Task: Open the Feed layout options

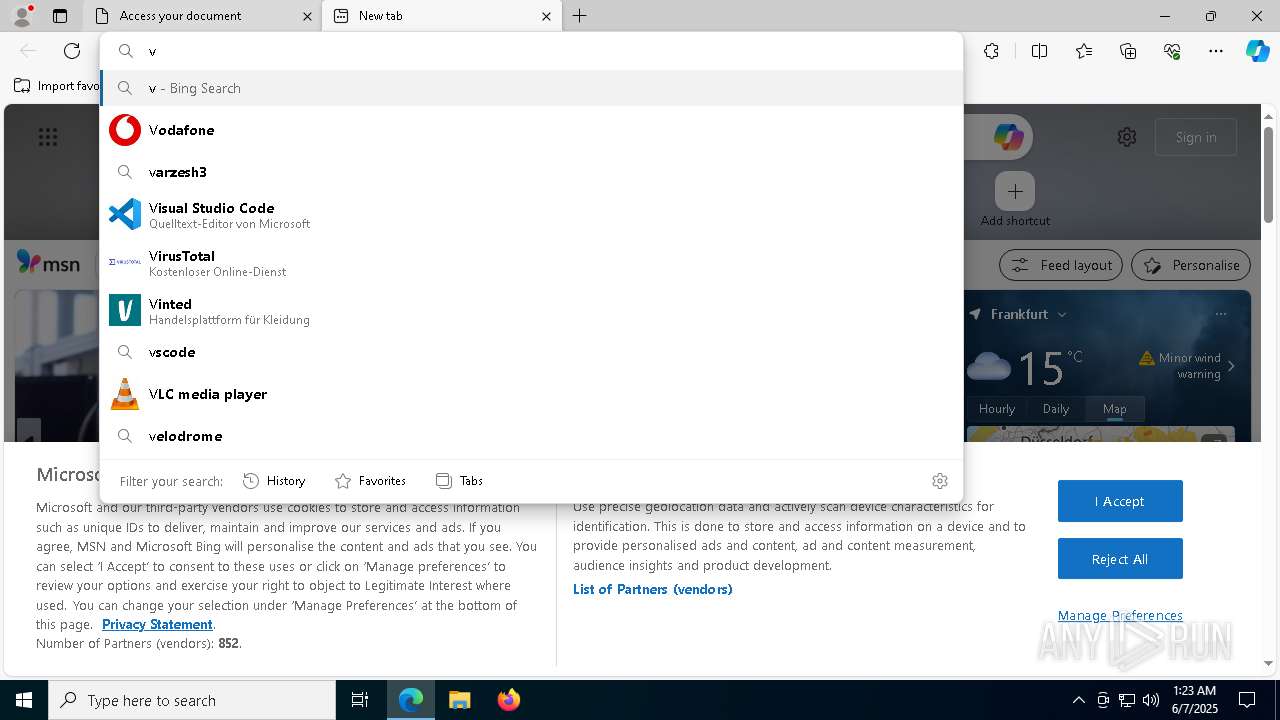Action: tap(1061, 265)
